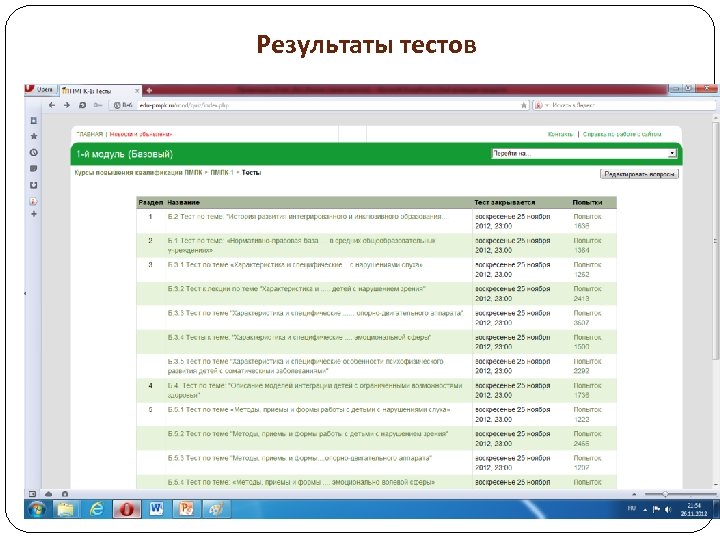
Task: Open the Opera main menu button
Action: pyautogui.click(x=40, y=90)
